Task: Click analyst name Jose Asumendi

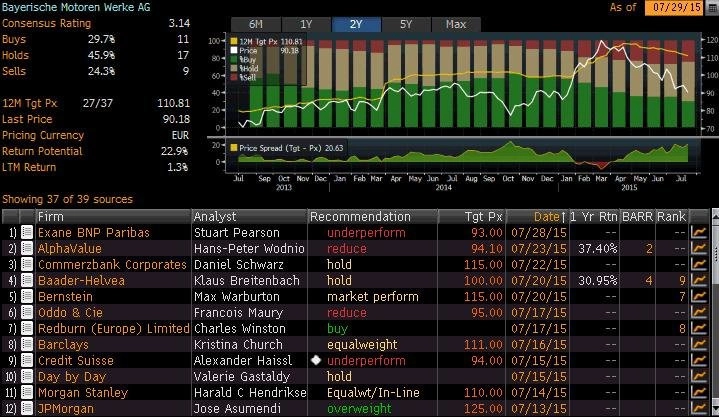Action: click(x=237, y=409)
